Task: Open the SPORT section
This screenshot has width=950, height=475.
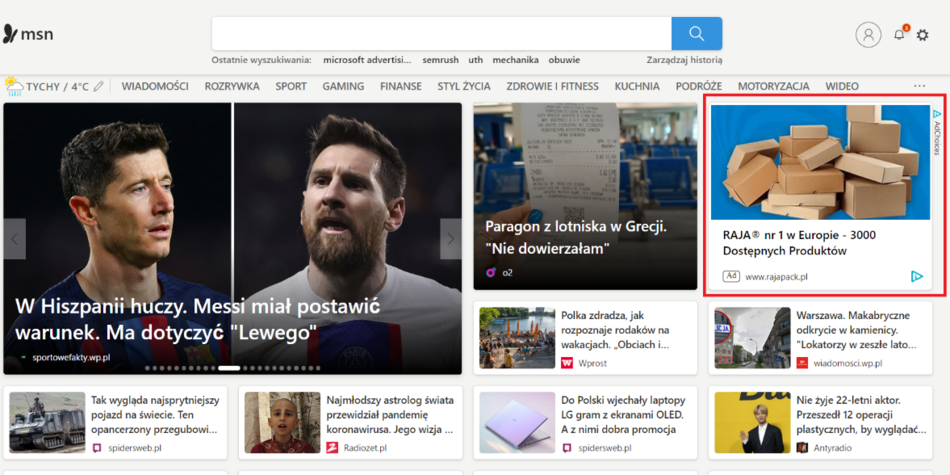Action: pos(291,86)
